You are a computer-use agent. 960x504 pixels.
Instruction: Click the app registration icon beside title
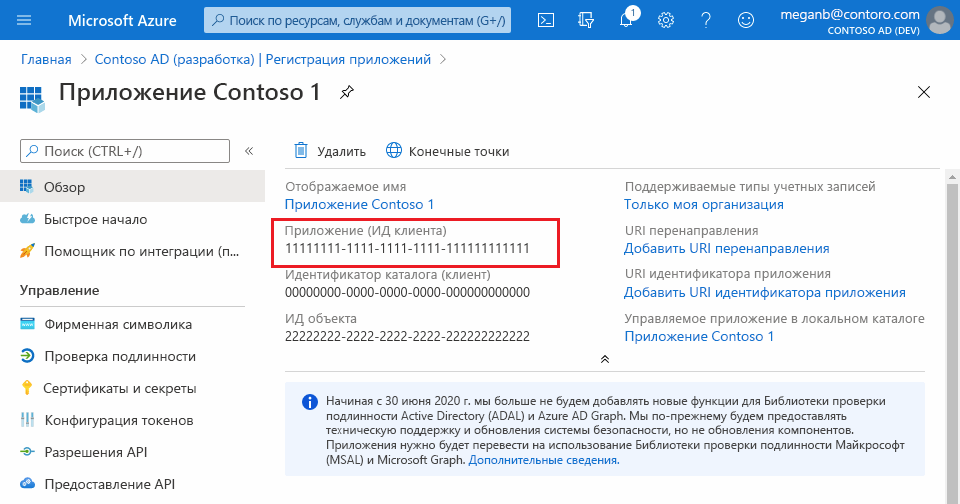pos(32,99)
